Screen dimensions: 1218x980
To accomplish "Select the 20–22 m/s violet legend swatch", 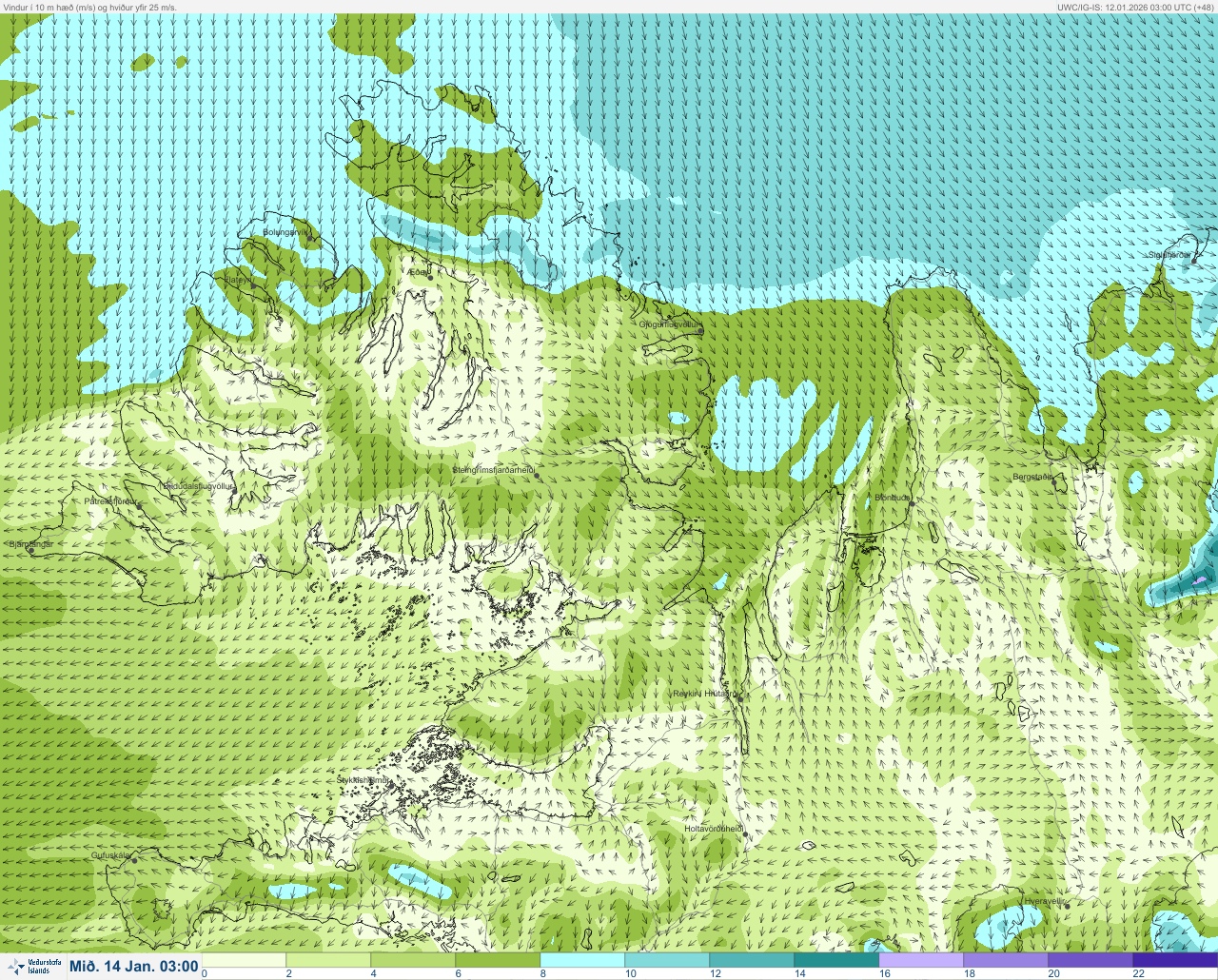I will pyautogui.click(x=1090, y=960).
